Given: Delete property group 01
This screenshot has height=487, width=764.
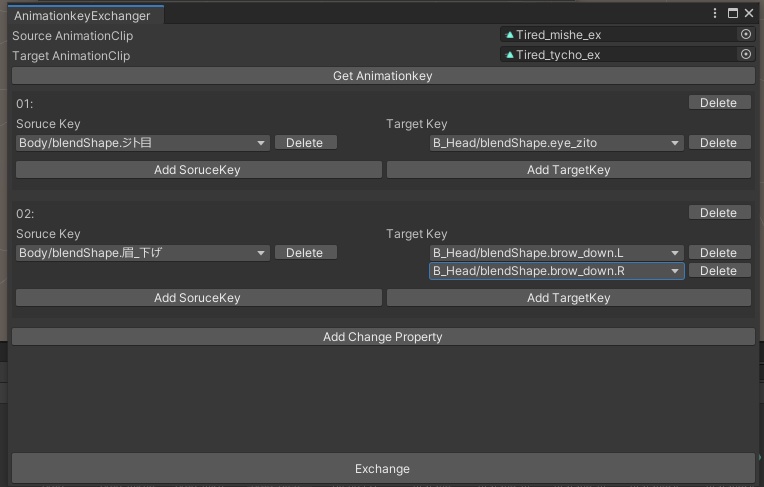Looking at the screenshot, I should click(719, 102).
